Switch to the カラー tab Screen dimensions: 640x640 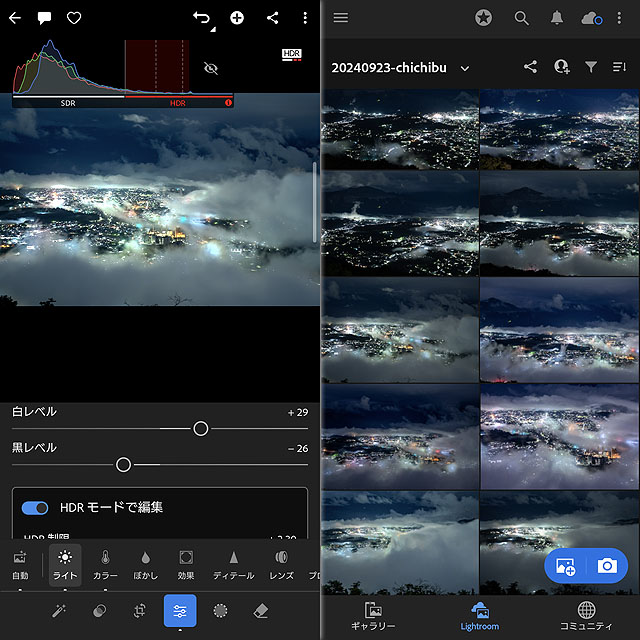point(105,564)
